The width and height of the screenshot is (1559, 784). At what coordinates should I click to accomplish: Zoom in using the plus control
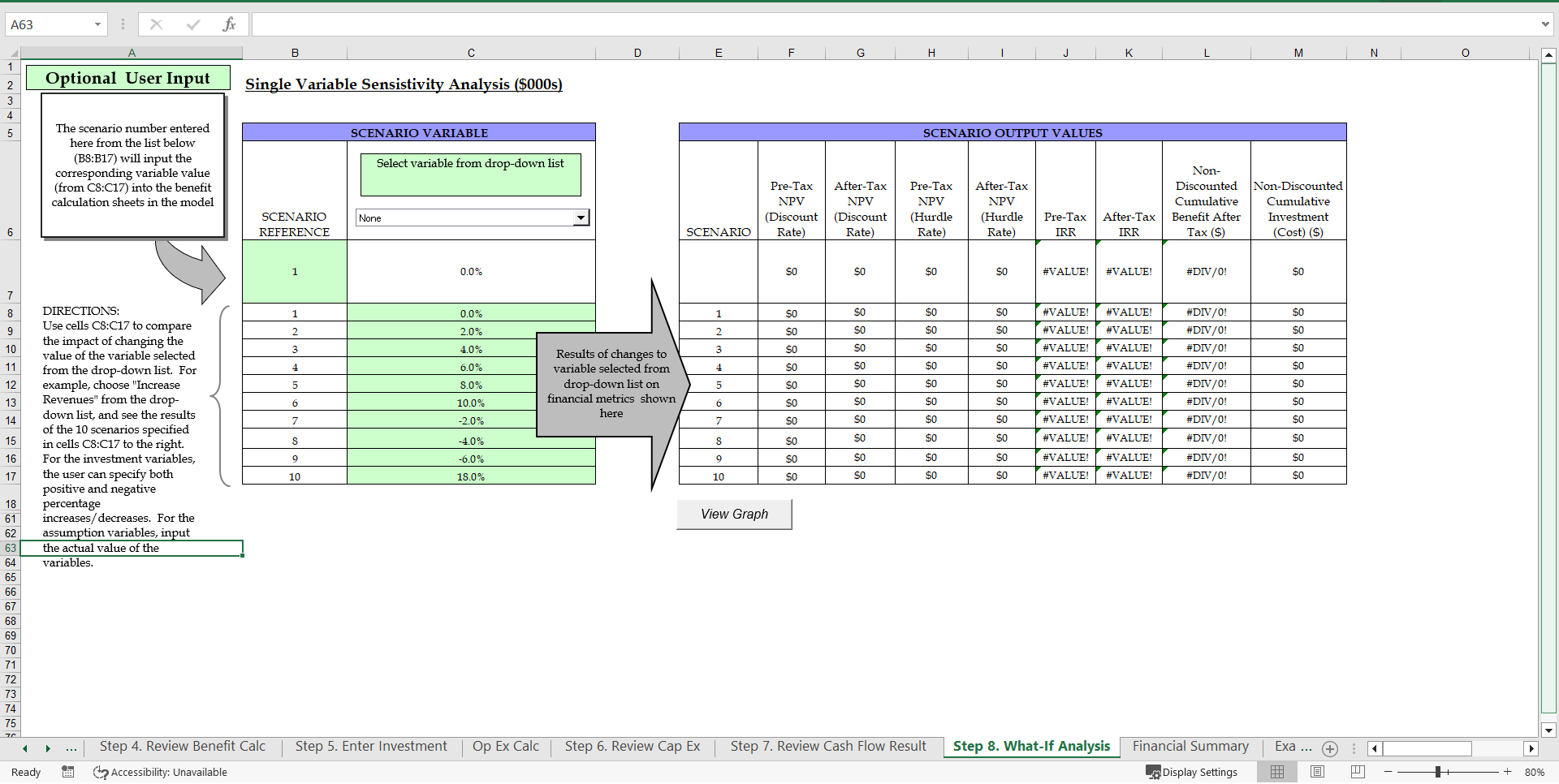(1508, 772)
